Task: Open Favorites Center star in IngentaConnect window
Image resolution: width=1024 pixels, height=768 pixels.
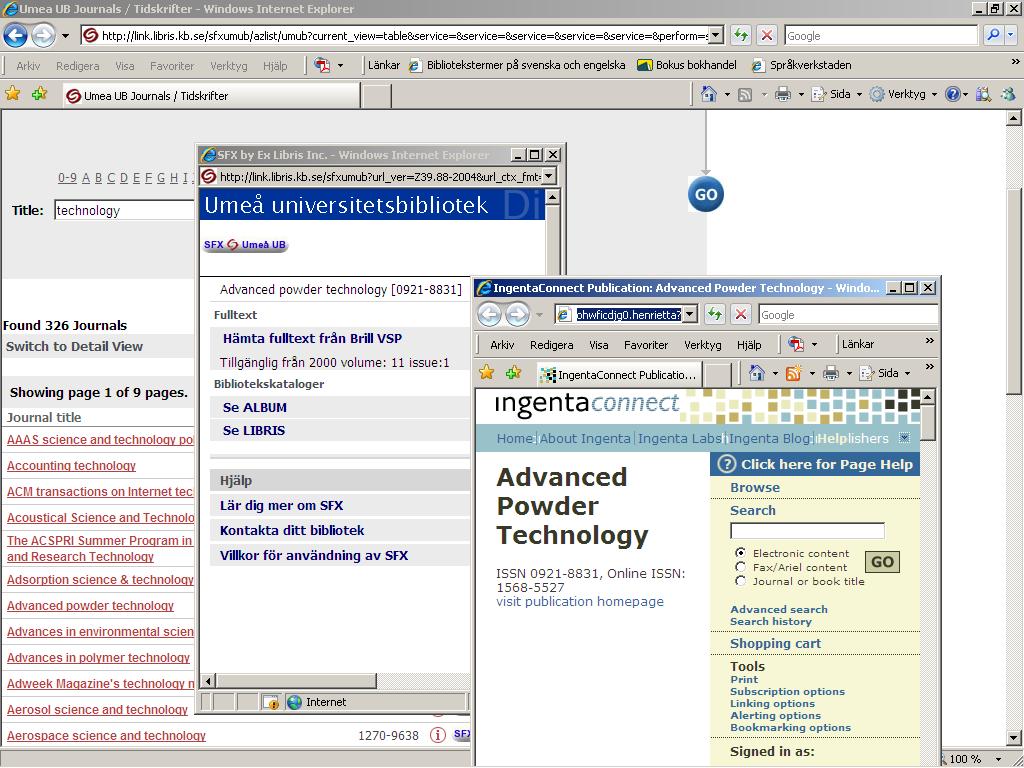Action: [x=487, y=372]
